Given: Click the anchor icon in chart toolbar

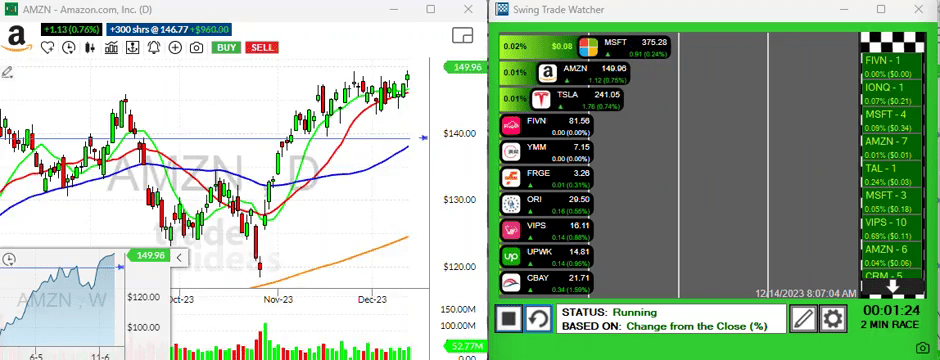Looking at the screenshot, I should click(x=132, y=48).
